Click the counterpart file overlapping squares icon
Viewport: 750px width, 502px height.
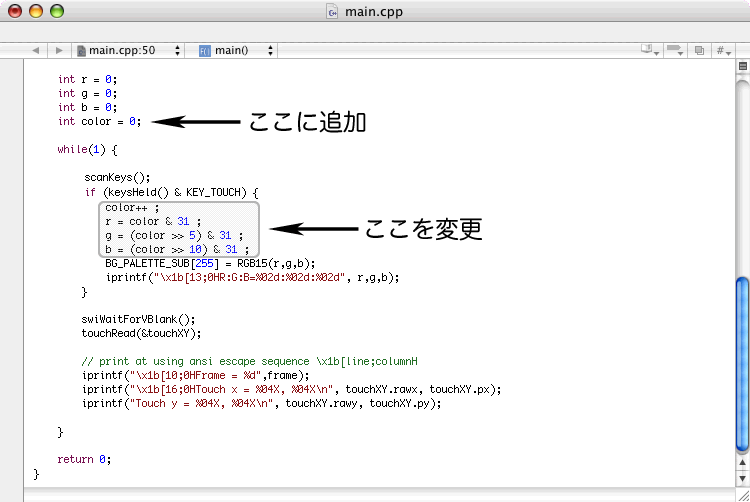pyautogui.click(x=700, y=50)
